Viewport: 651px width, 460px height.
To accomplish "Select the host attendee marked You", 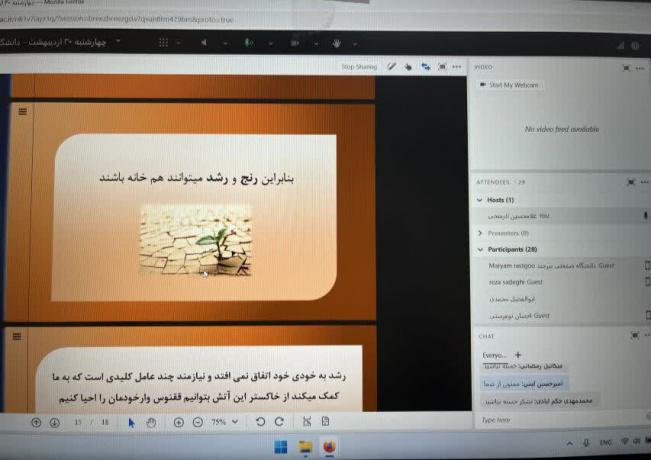I will point(561,216).
